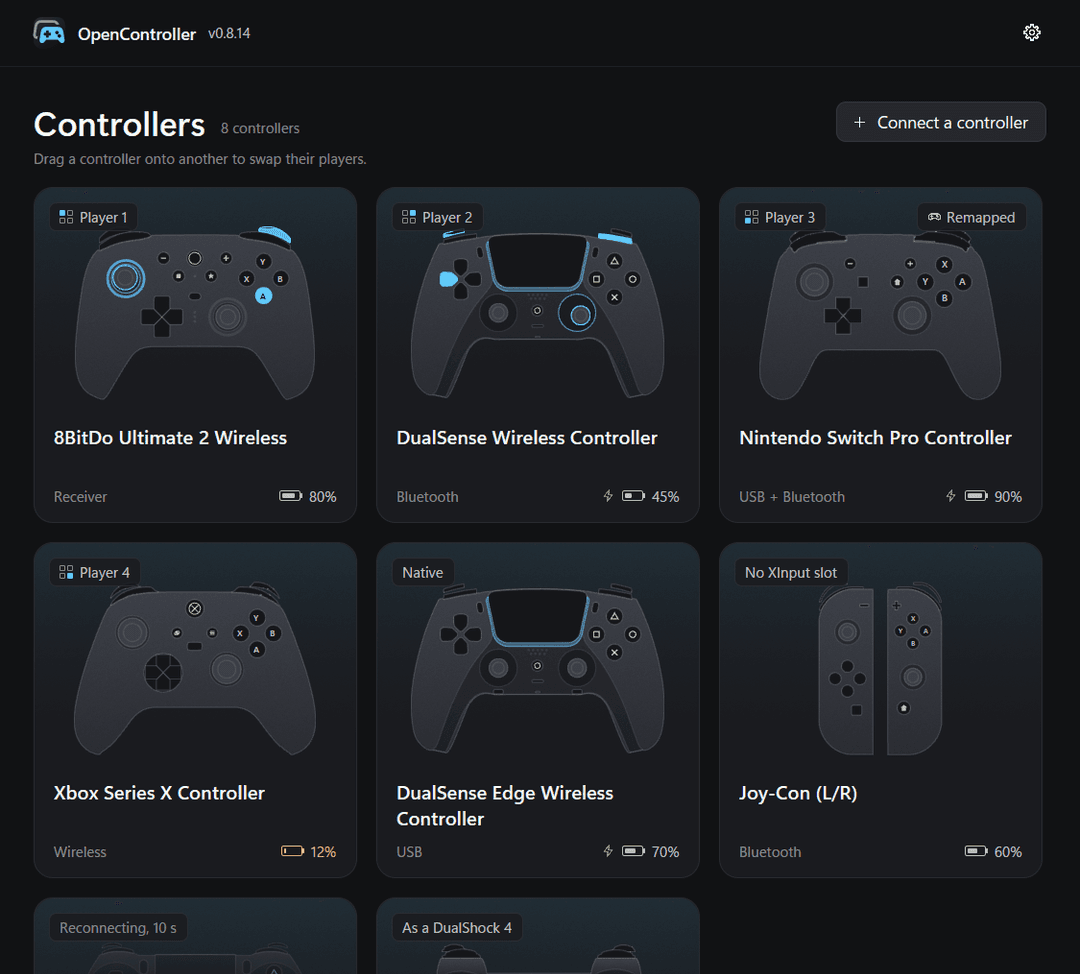Click Xbox low battery icon at 12%
The image size is (1080, 974).
(x=292, y=851)
